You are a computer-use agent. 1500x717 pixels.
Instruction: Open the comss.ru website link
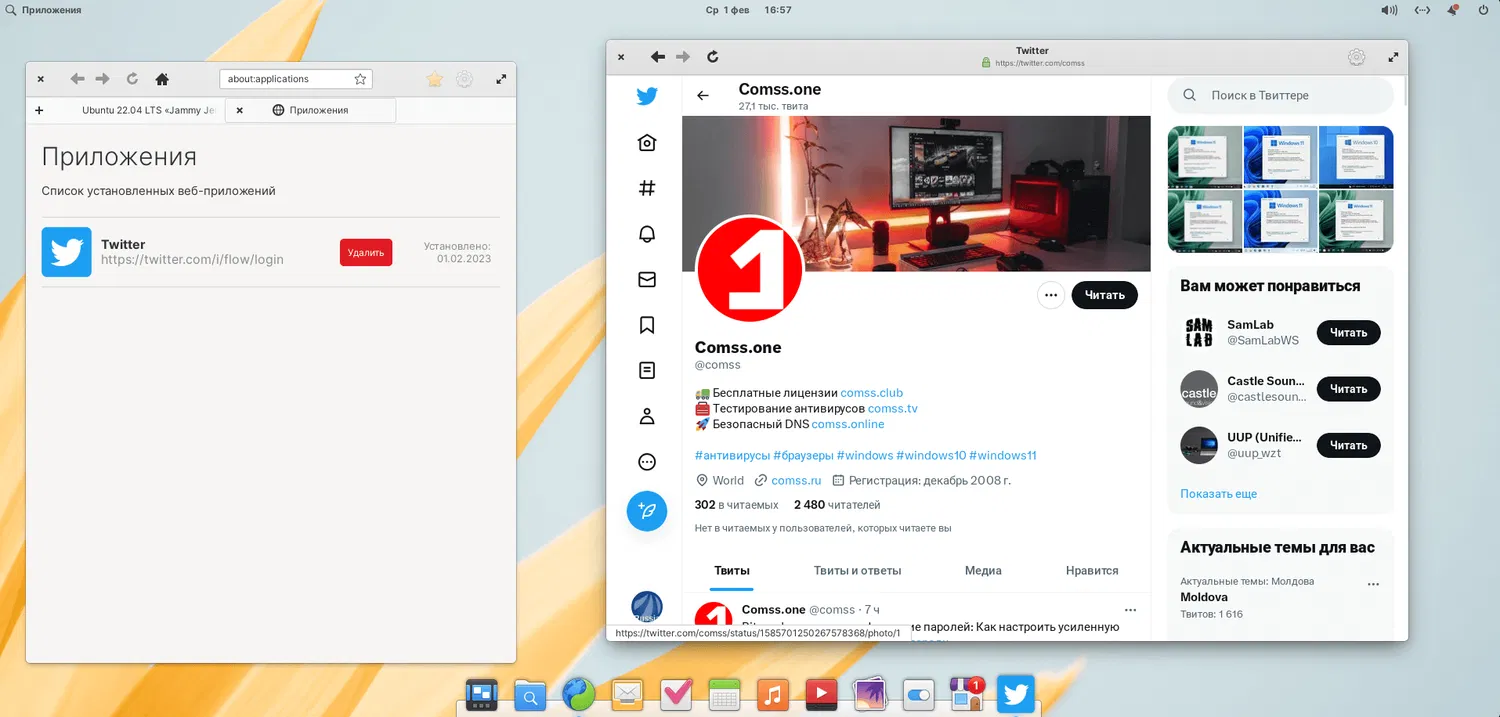click(x=796, y=480)
